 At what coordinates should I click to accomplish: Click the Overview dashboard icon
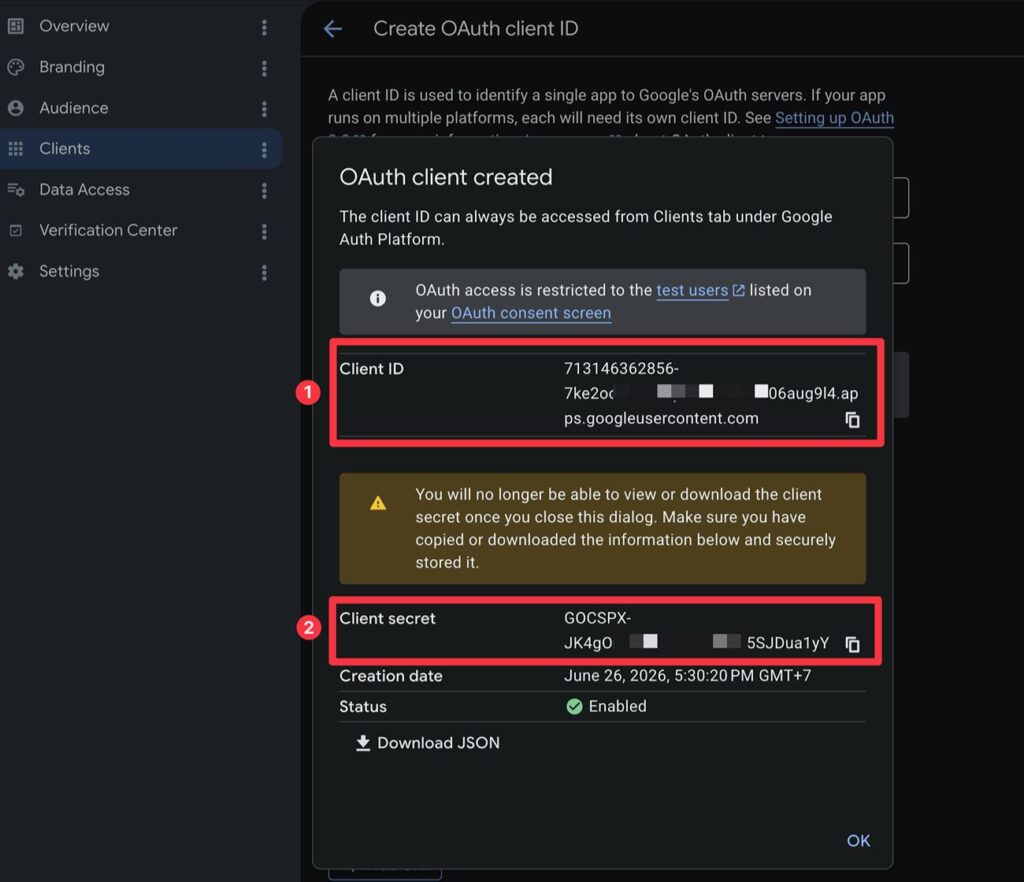tap(16, 26)
